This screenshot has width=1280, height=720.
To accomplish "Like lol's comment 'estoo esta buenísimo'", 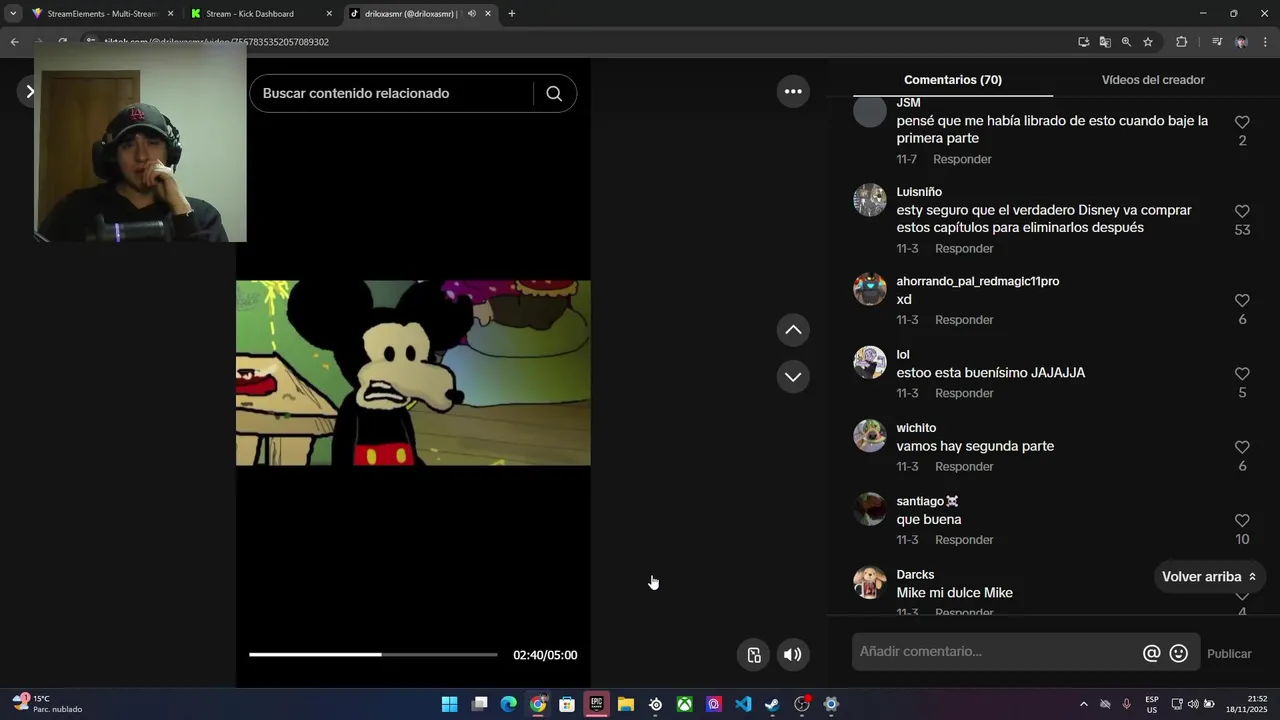I will click(x=1242, y=374).
